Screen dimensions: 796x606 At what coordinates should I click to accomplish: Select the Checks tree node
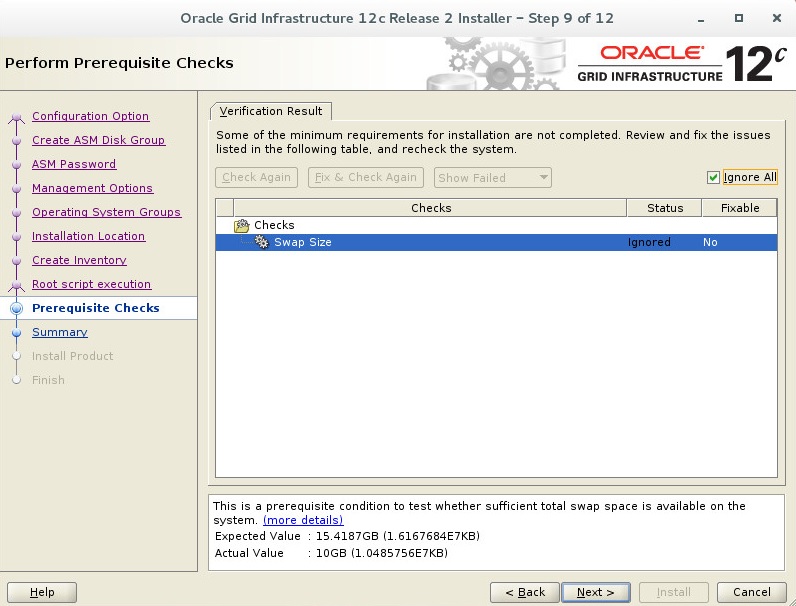274,225
